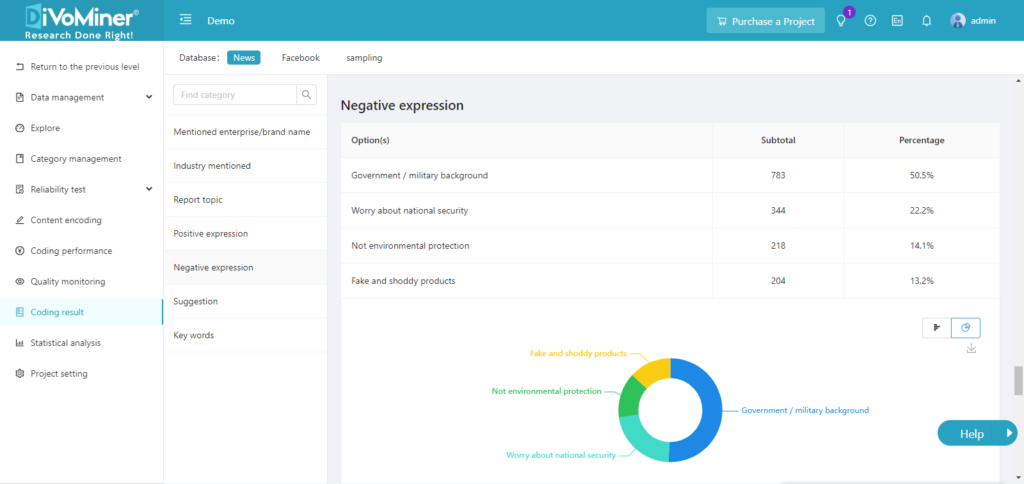This screenshot has height=484, width=1024.
Task: Click the Project setting gear icon
Action: pyautogui.click(x=20, y=374)
